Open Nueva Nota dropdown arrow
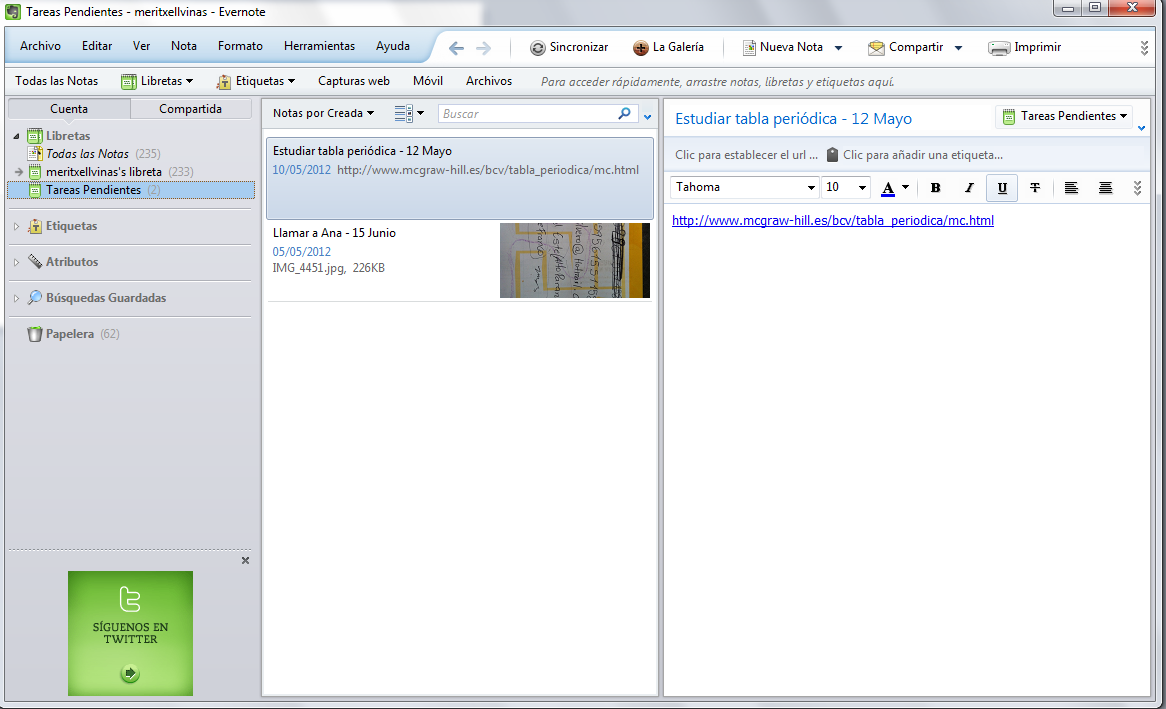 [838, 48]
